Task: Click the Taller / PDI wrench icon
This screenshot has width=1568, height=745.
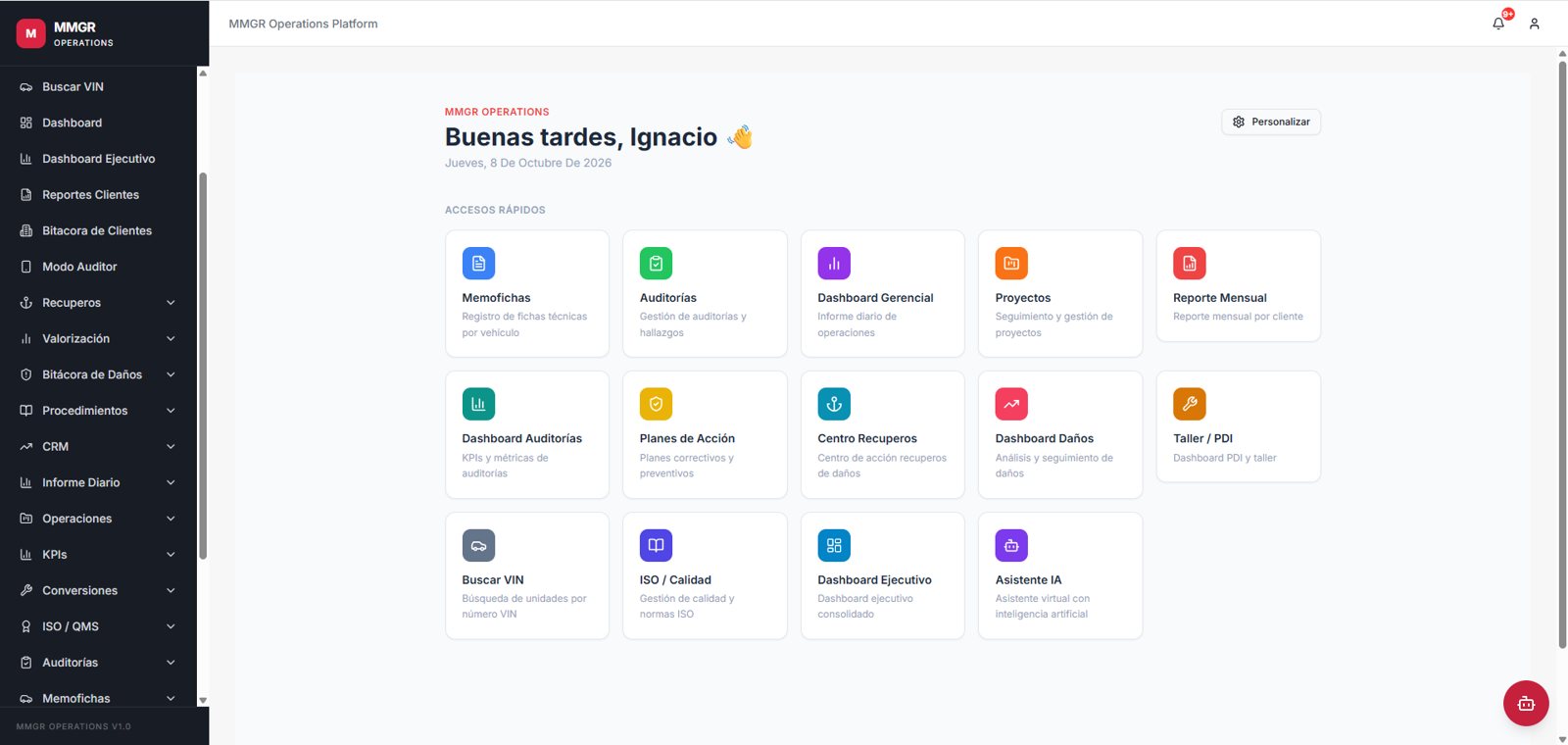Action: point(1190,404)
